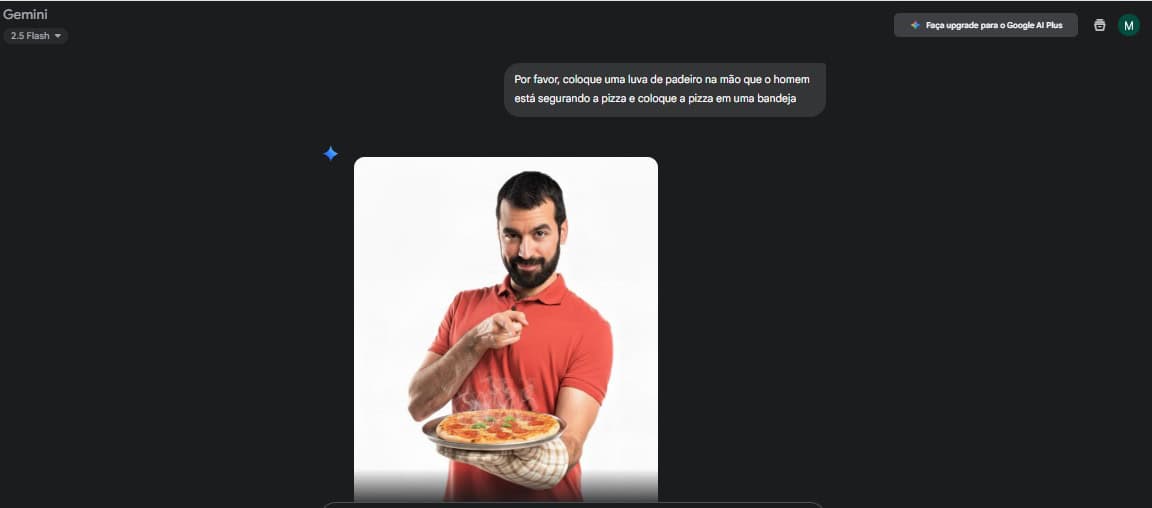1152x508 pixels.
Task: Click the colorful sparkle in upgrade button
Action: [x=915, y=25]
